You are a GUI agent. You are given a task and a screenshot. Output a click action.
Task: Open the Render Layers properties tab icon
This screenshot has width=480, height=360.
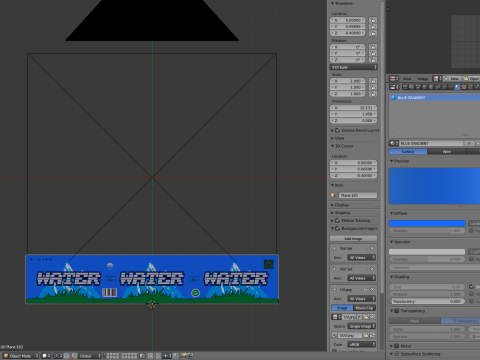point(411,87)
